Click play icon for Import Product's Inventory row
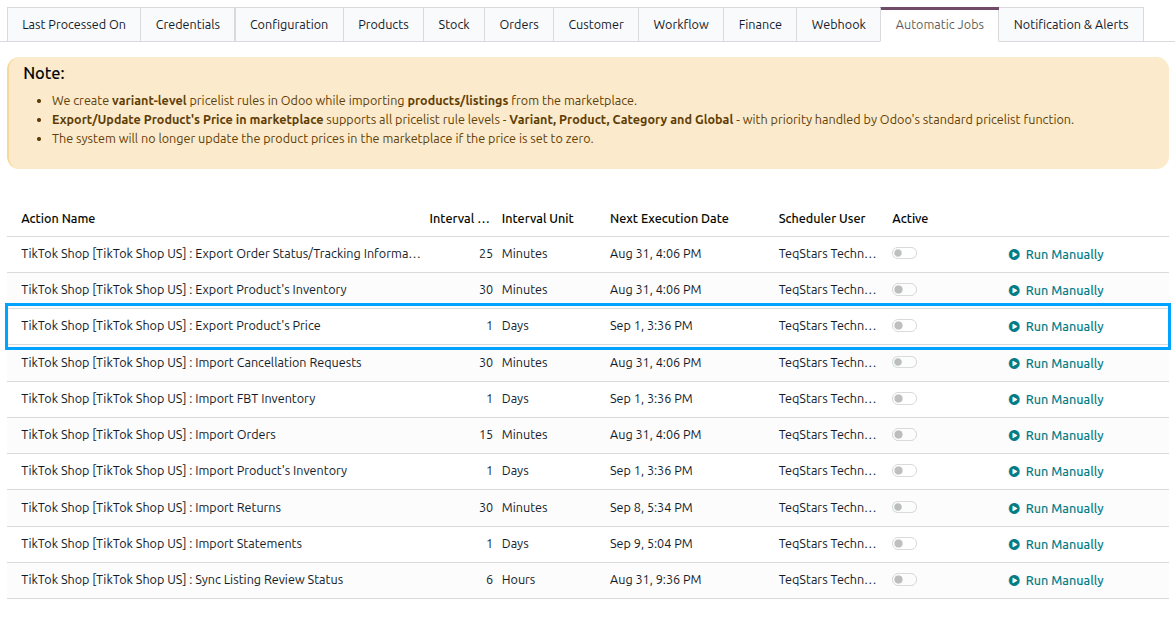Screen dimensions: 1175x633 coord(1014,471)
